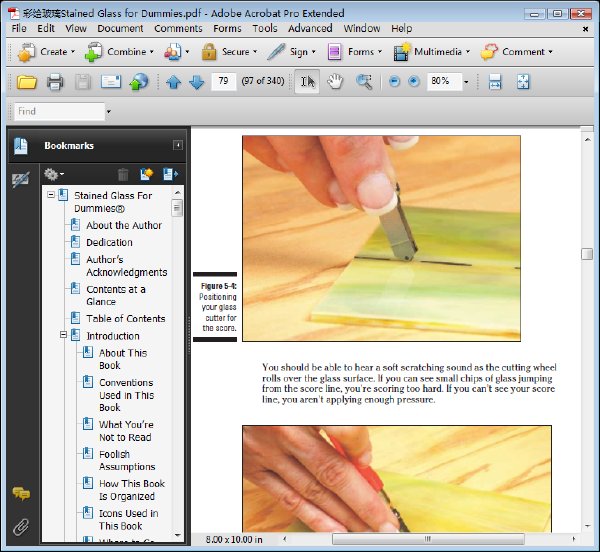The image size is (600, 552).
Task: Click the Email envelope icon
Action: 111,81
